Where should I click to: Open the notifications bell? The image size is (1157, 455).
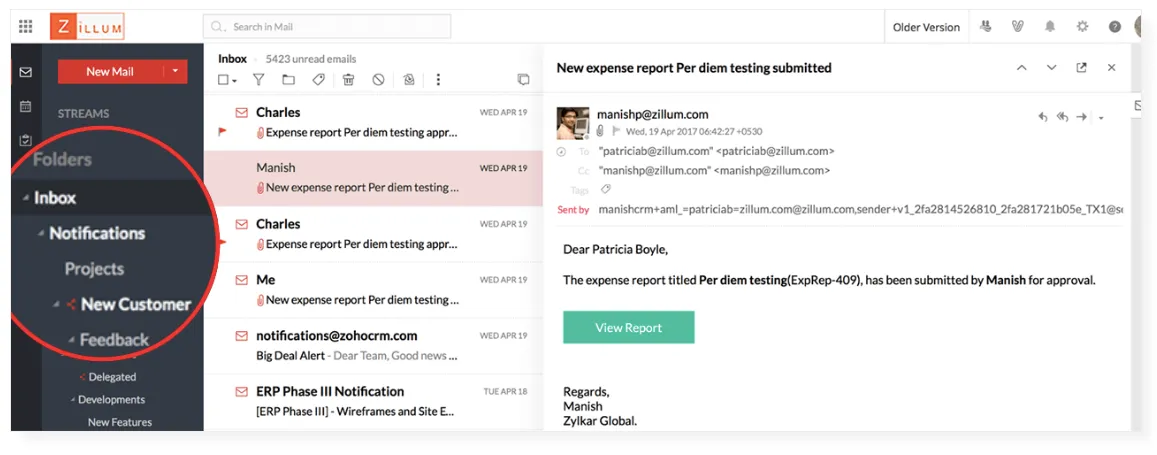pos(1051,27)
